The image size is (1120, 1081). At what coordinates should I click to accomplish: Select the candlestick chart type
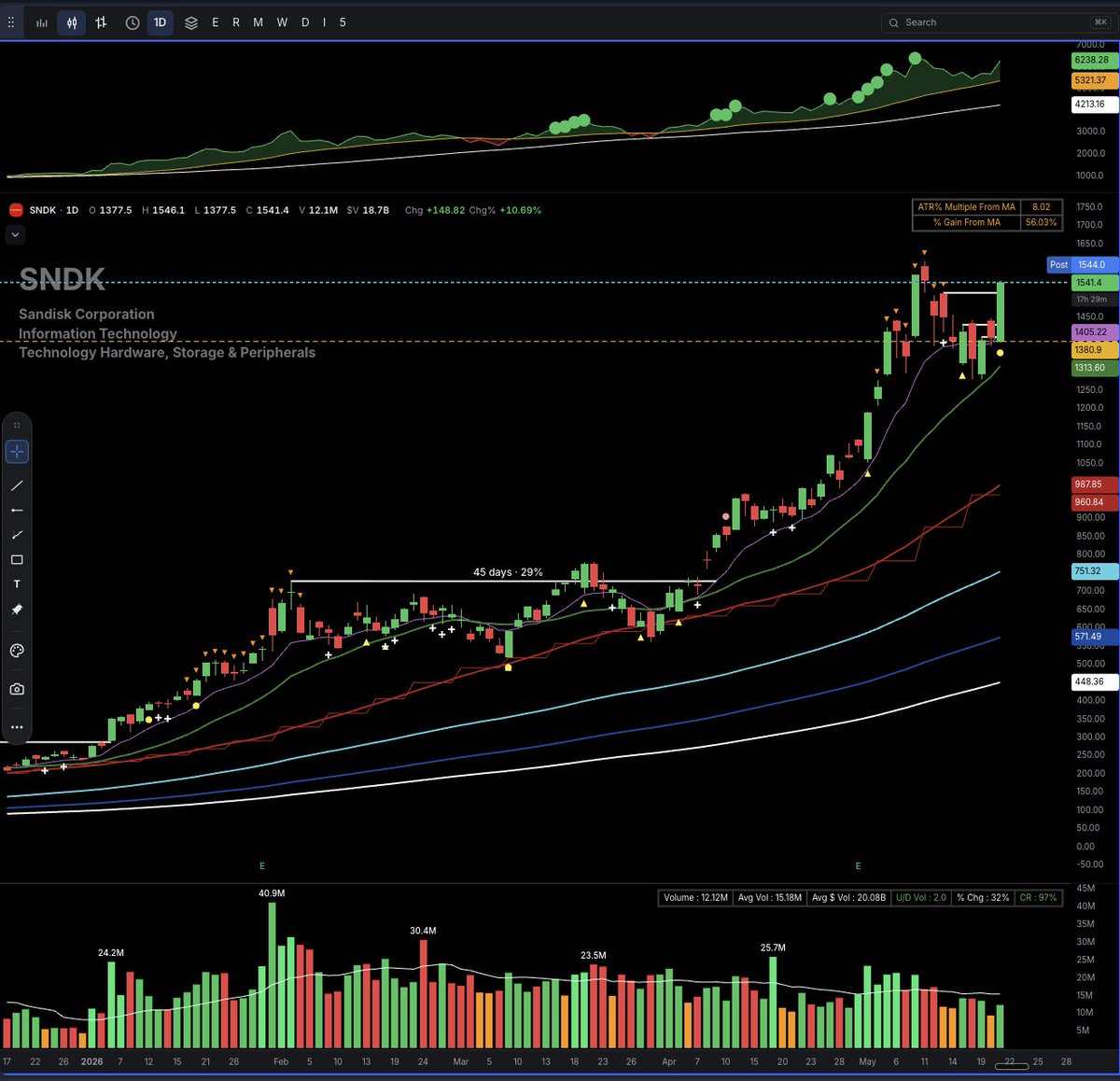(x=71, y=22)
